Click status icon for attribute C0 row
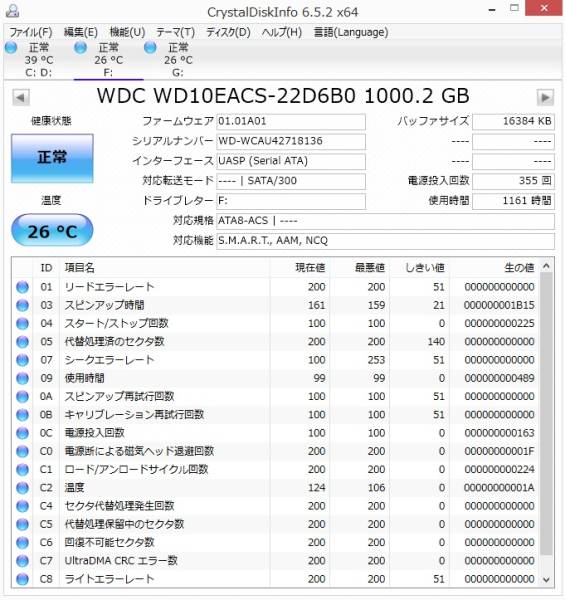565x600 pixels. click(x=23, y=452)
